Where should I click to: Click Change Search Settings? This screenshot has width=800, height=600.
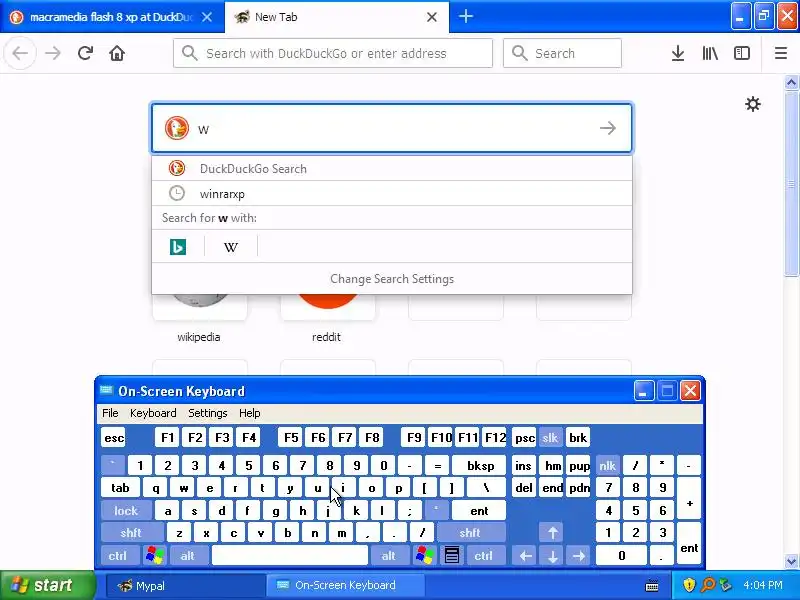coord(392,279)
